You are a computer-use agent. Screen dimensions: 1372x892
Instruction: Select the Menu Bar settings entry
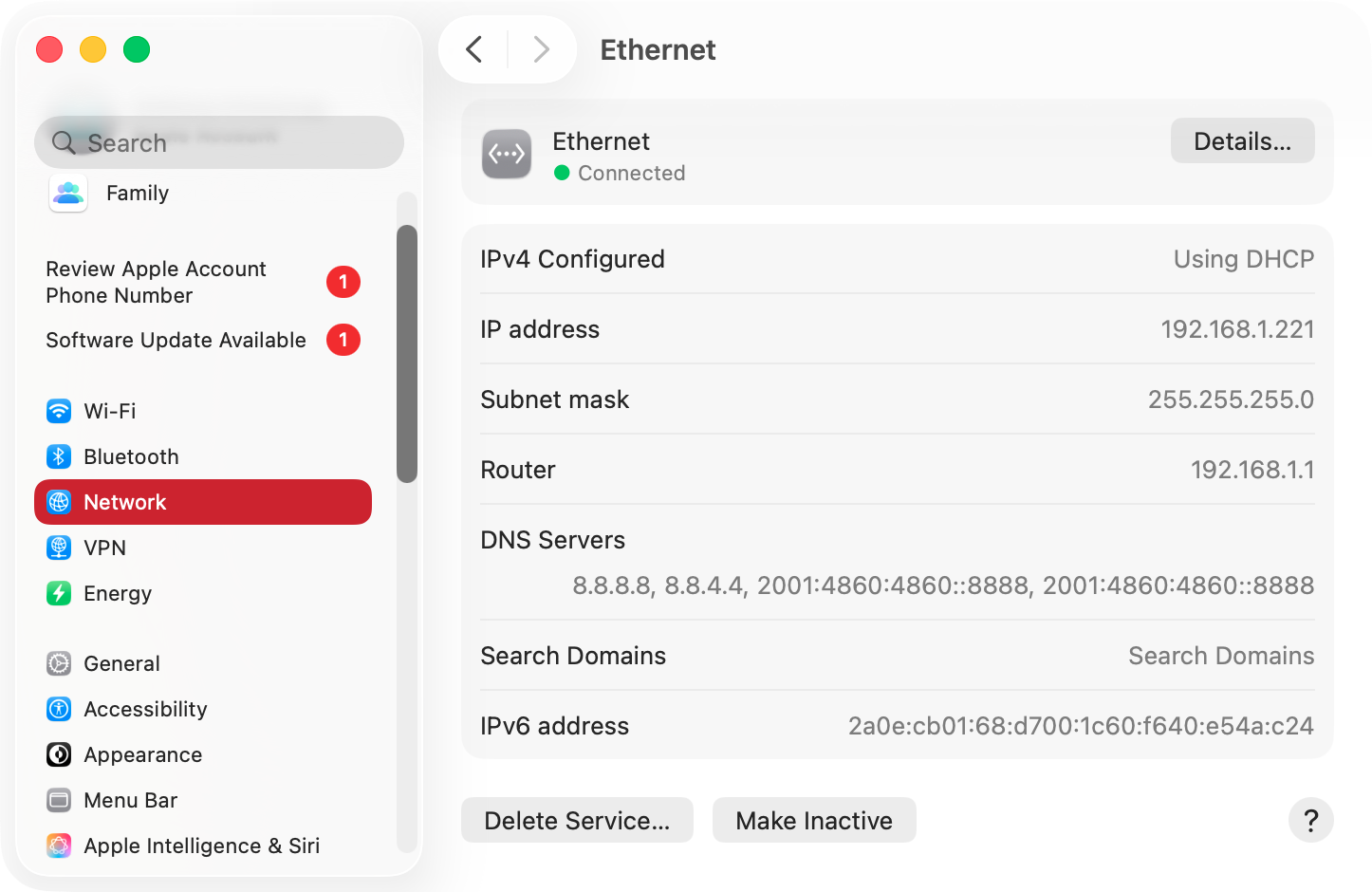pyautogui.click(x=130, y=800)
